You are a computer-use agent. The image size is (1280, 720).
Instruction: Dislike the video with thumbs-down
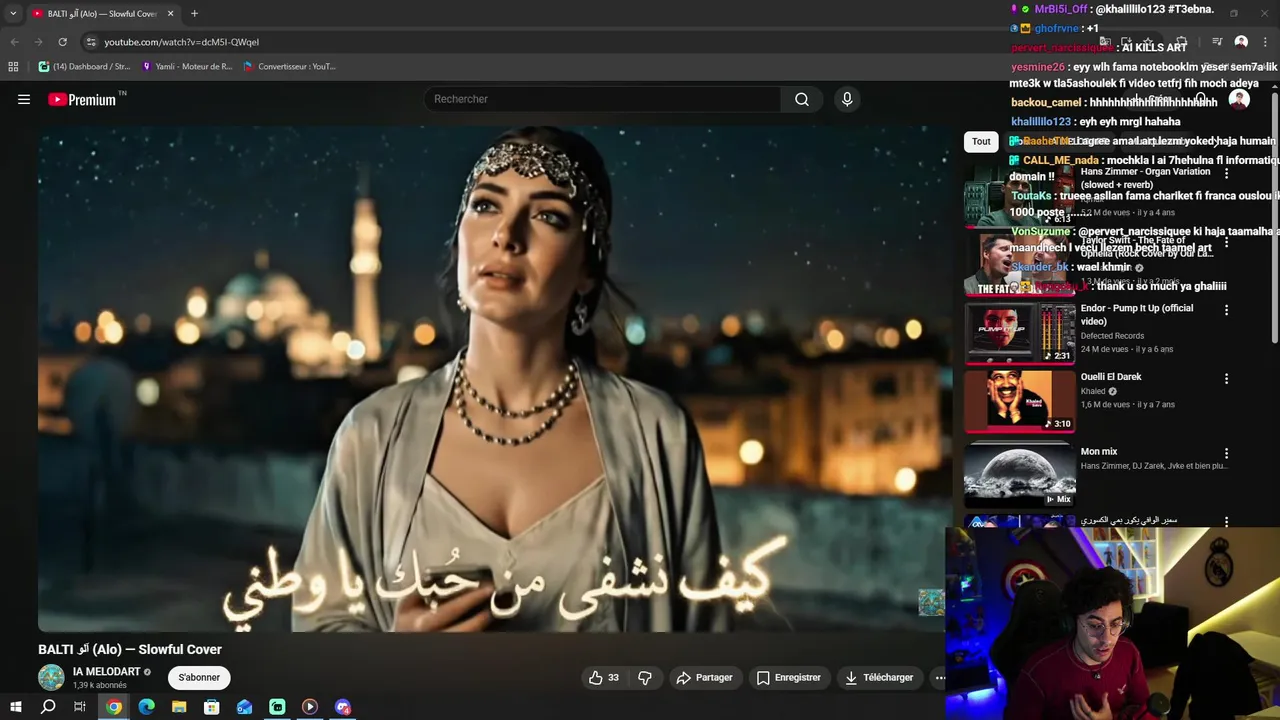pyautogui.click(x=645, y=678)
